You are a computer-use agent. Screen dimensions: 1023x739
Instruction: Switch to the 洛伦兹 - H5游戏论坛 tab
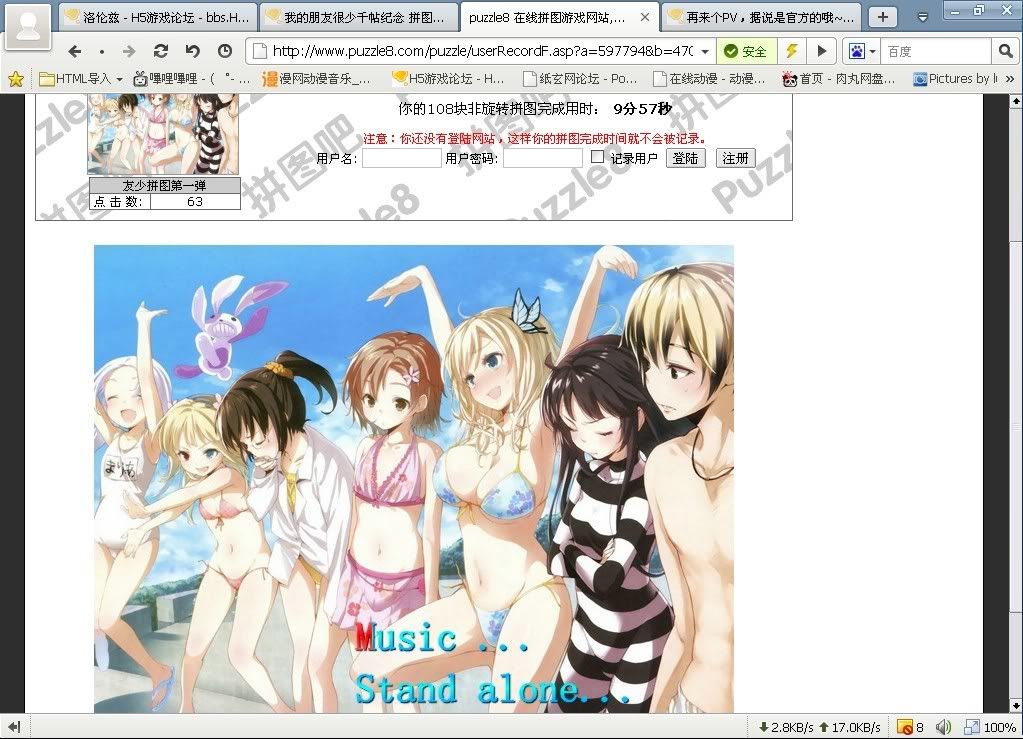click(159, 18)
